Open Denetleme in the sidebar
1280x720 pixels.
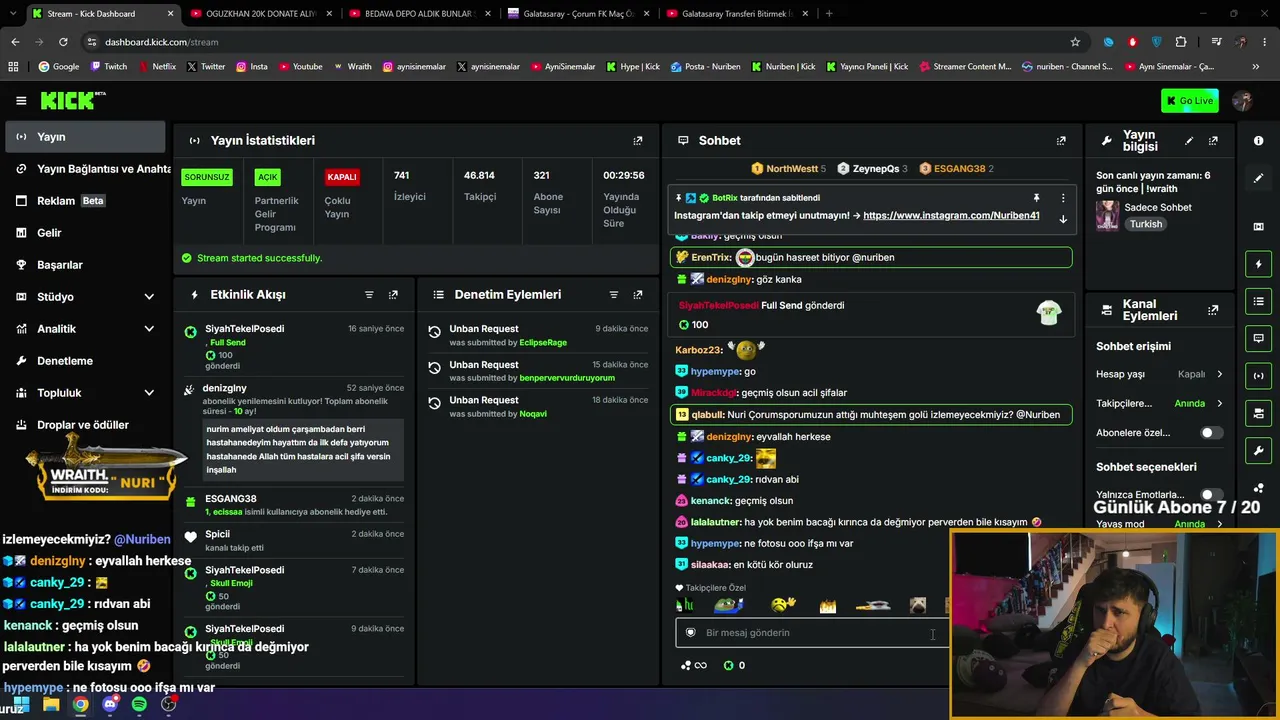[84, 361]
